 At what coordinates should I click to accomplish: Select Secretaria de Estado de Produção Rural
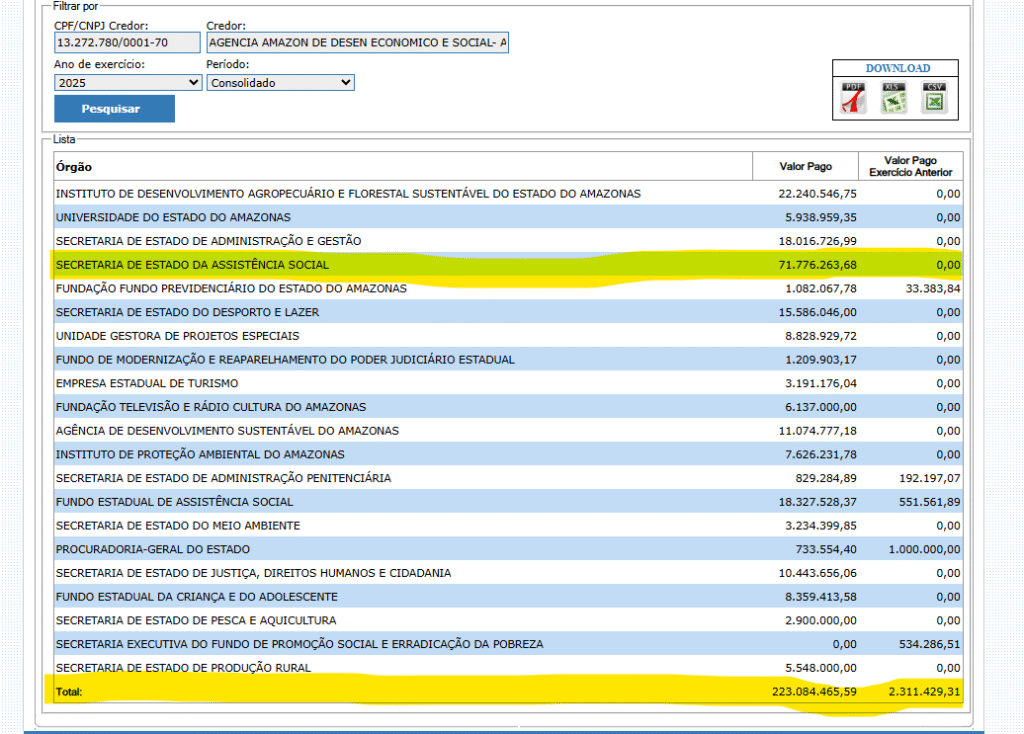point(508,668)
